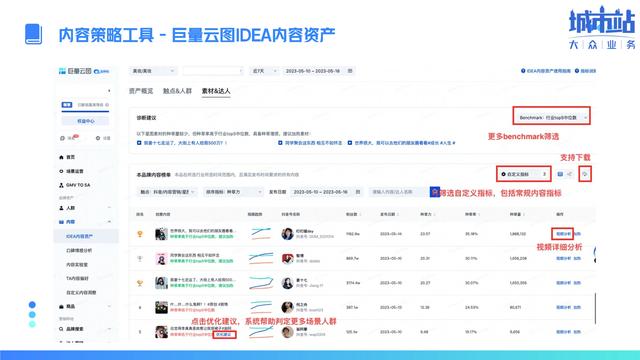Click the 内容 content icon in sidebar
Image resolution: width=640 pixels, height=360 pixels.
pyautogui.click(x=61, y=222)
